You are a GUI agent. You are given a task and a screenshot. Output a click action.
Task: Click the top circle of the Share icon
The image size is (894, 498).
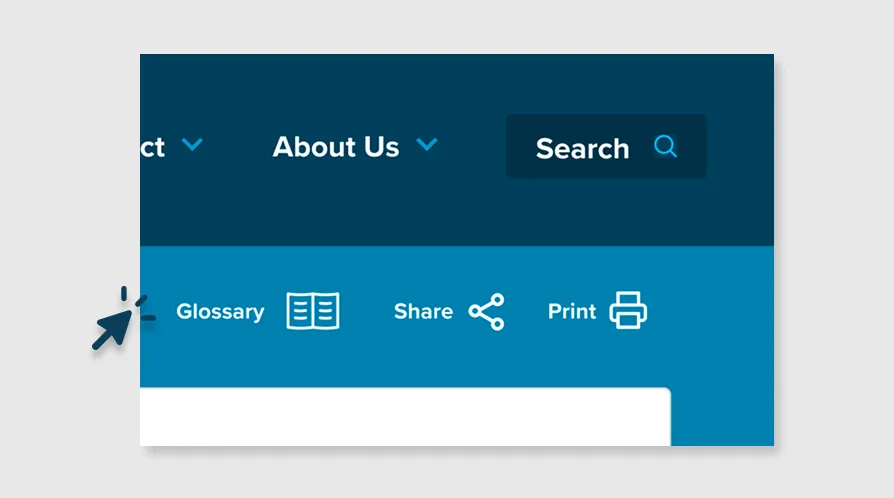pyautogui.click(x=498, y=299)
